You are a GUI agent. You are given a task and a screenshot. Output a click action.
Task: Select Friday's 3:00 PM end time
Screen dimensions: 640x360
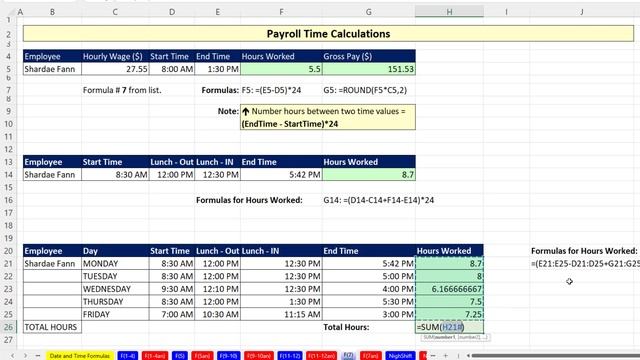tap(369, 314)
